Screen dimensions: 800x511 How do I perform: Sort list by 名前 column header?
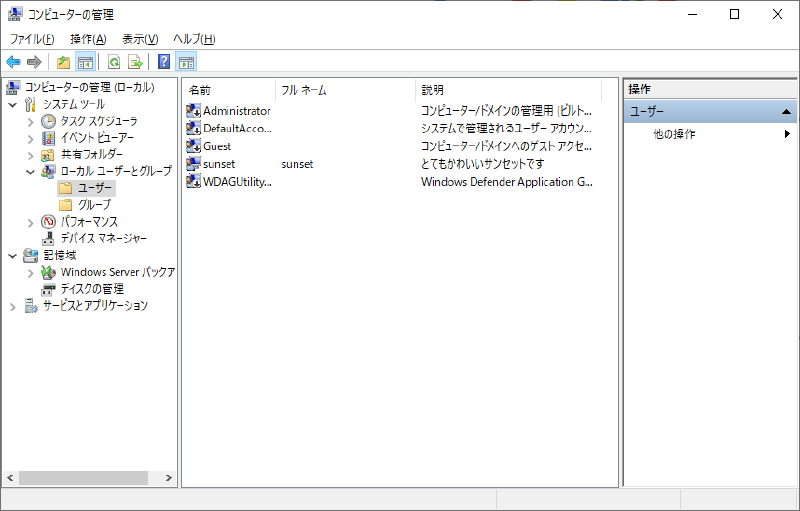pyautogui.click(x=228, y=90)
